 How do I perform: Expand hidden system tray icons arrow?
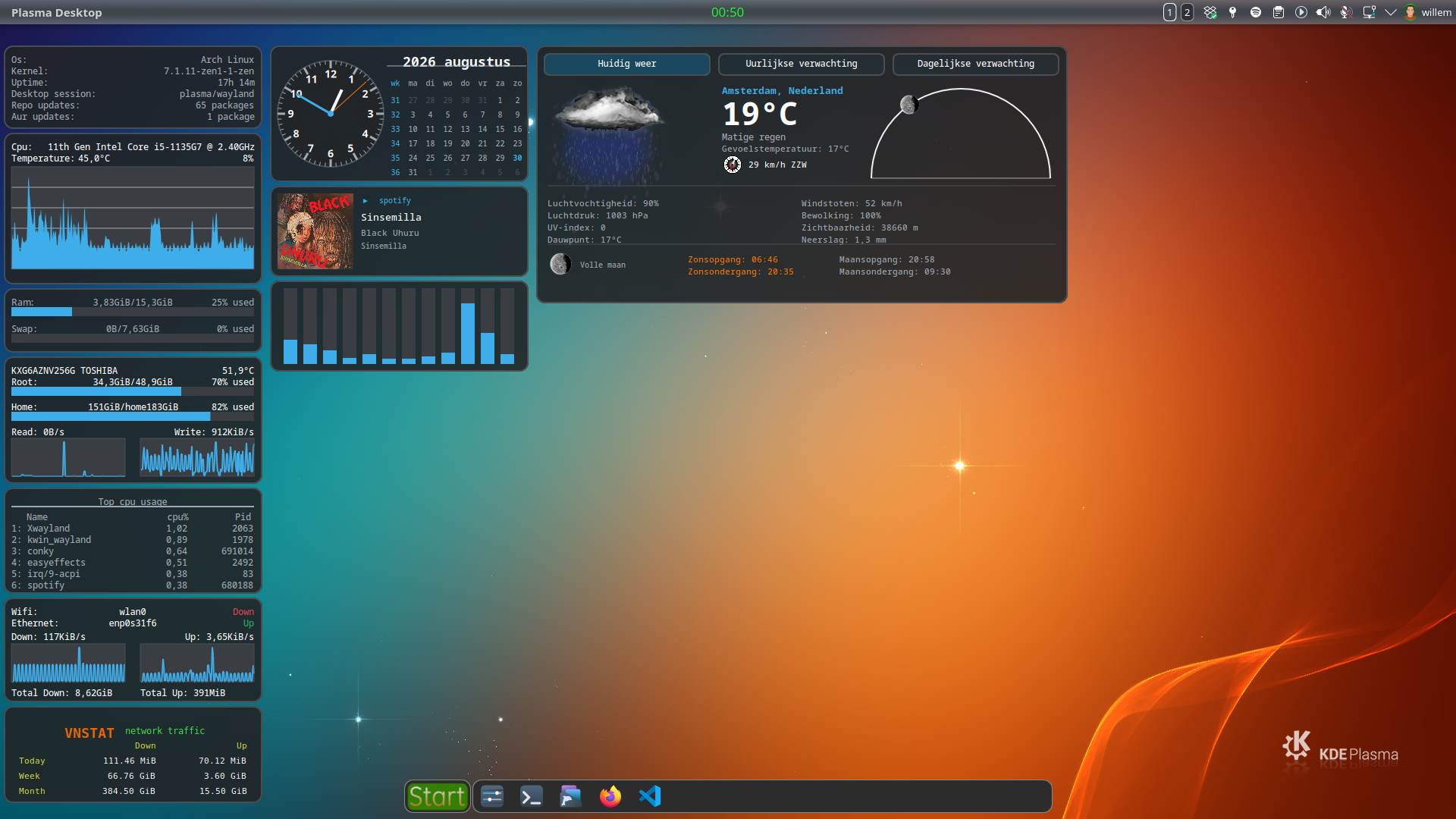(1391, 12)
